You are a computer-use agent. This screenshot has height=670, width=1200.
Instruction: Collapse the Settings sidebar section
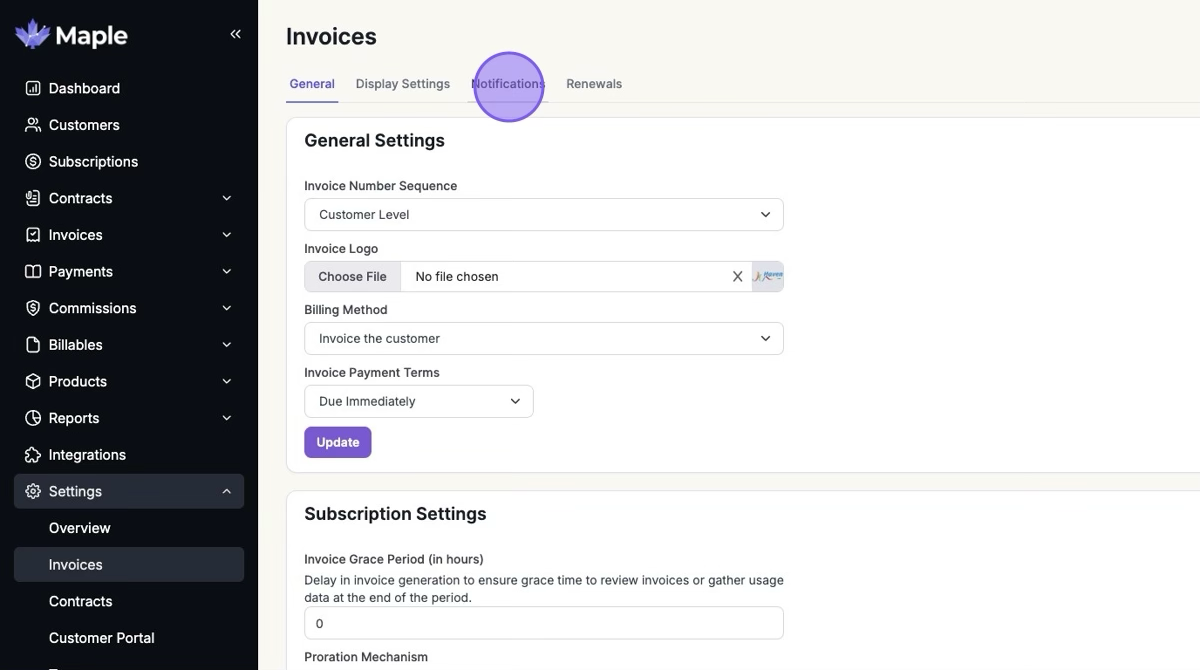point(226,491)
